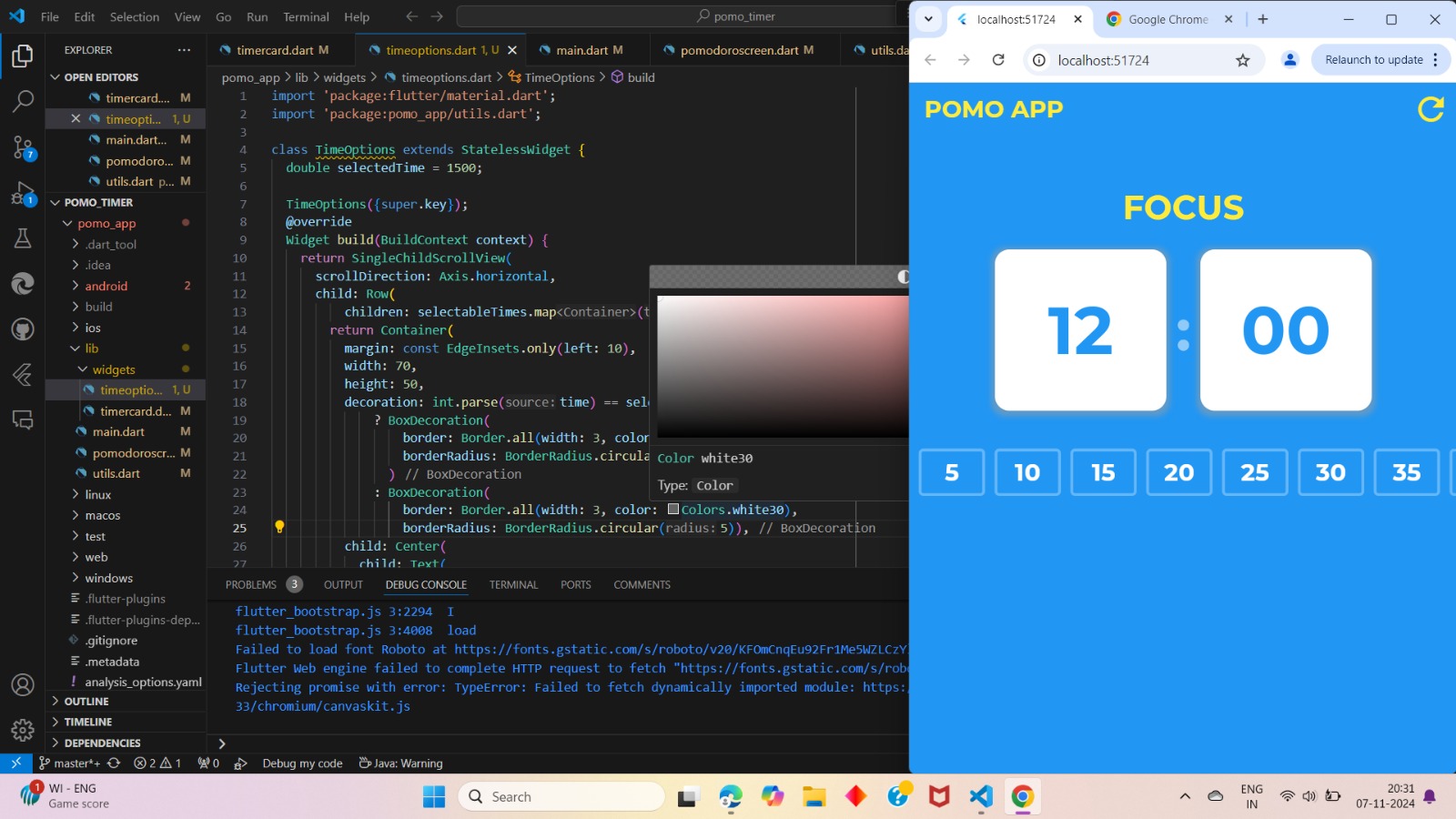The width and height of the screenshot is (1456, 819).
Task: Open the Source Control sidebar icon
Action: tap(23, 147)
